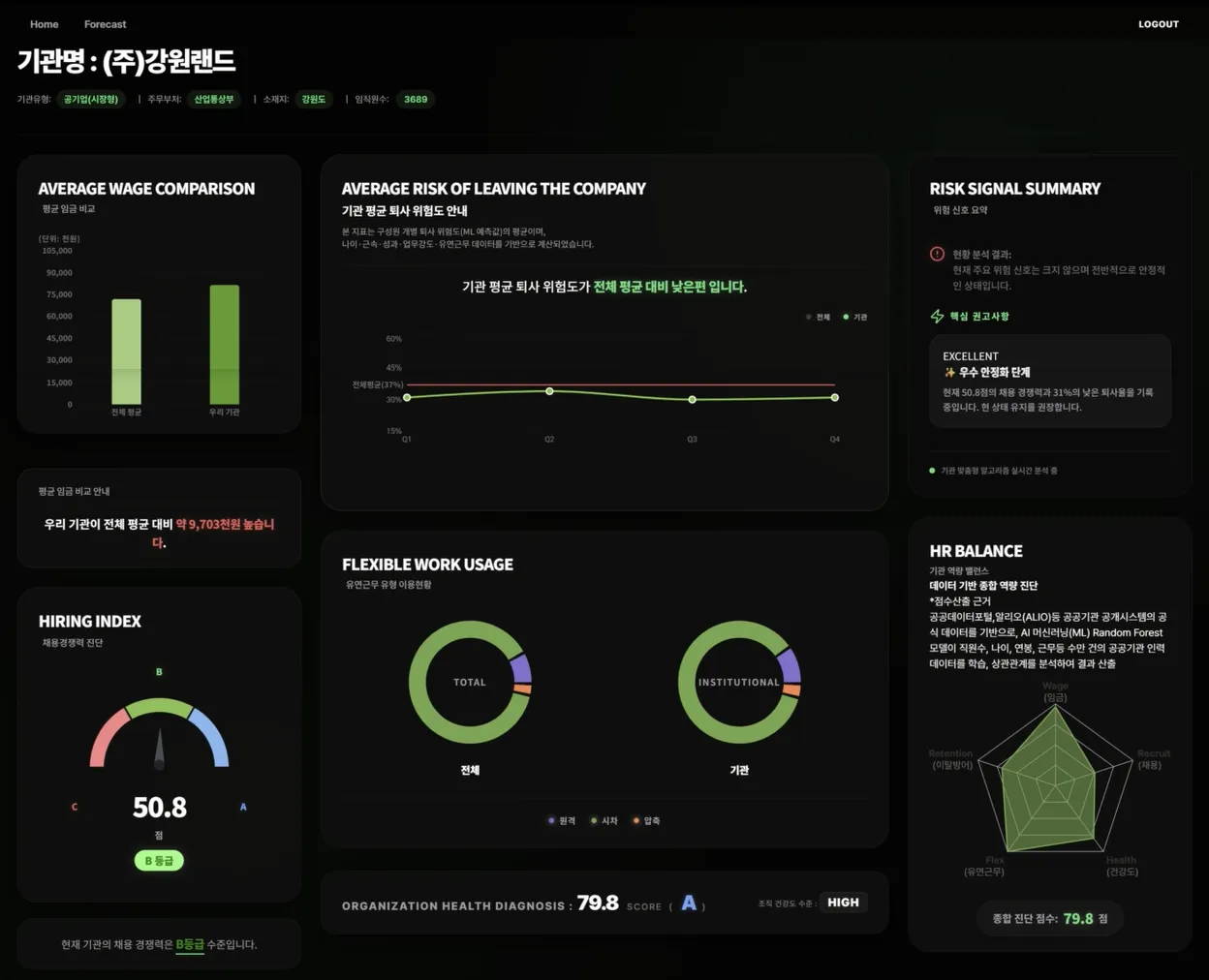Click the purple segment of the TOTAL donut
Image resolution: width=1209 pixels, height=980 pixels.
click(521, 668)
